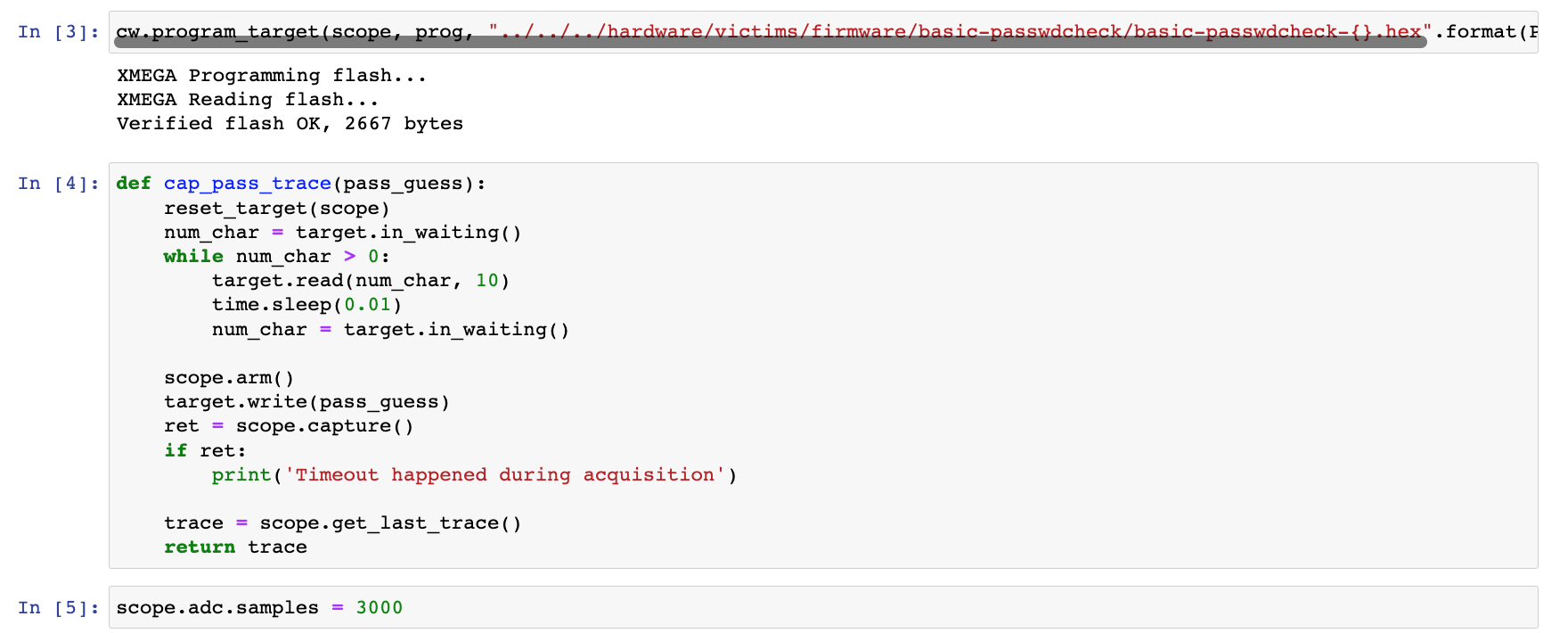Place cursor on def cap_pass_trace line

[301, 184]
